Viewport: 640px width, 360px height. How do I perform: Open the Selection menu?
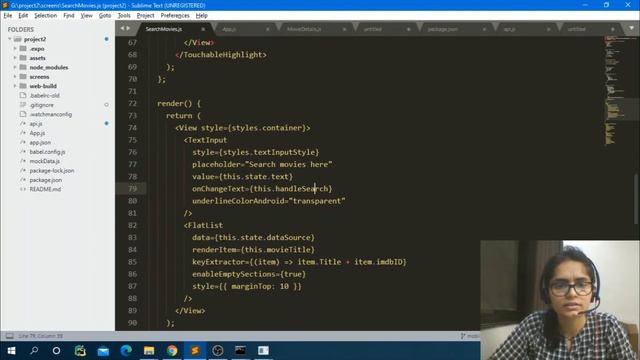[x=45, y=16]
